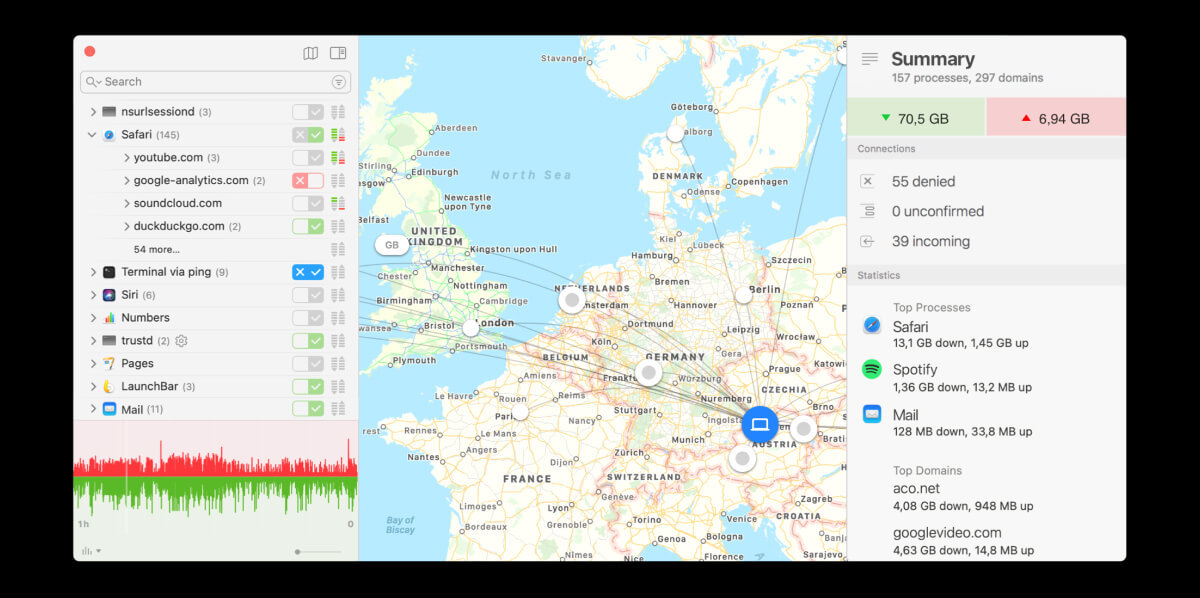Show 54 more Safari domains
The width and height of the screenshot is (1200, 598).
click(157, 249)
